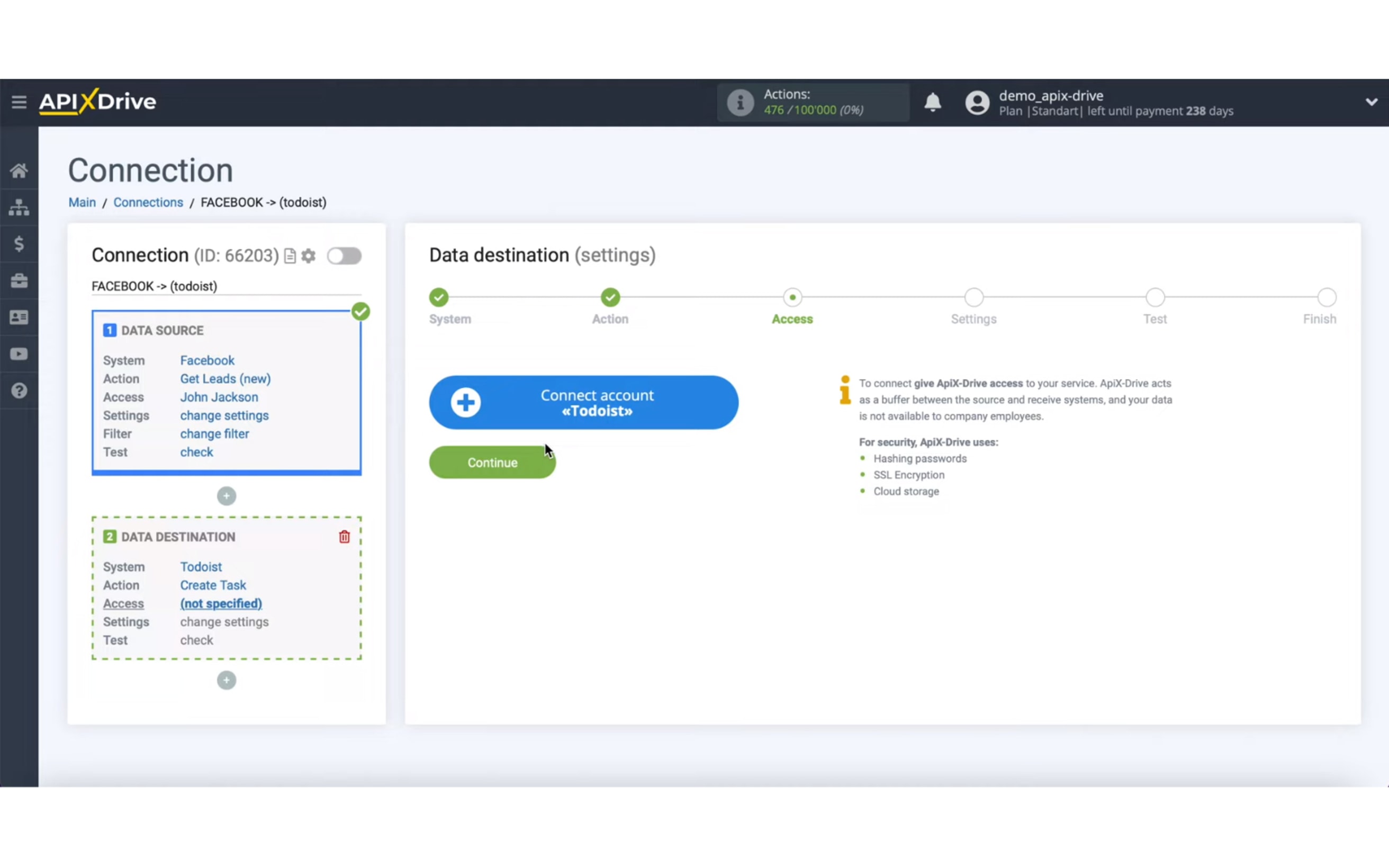The image size is (1389, 868).
Task: Click the notifications bell icon
Action: 932,103
